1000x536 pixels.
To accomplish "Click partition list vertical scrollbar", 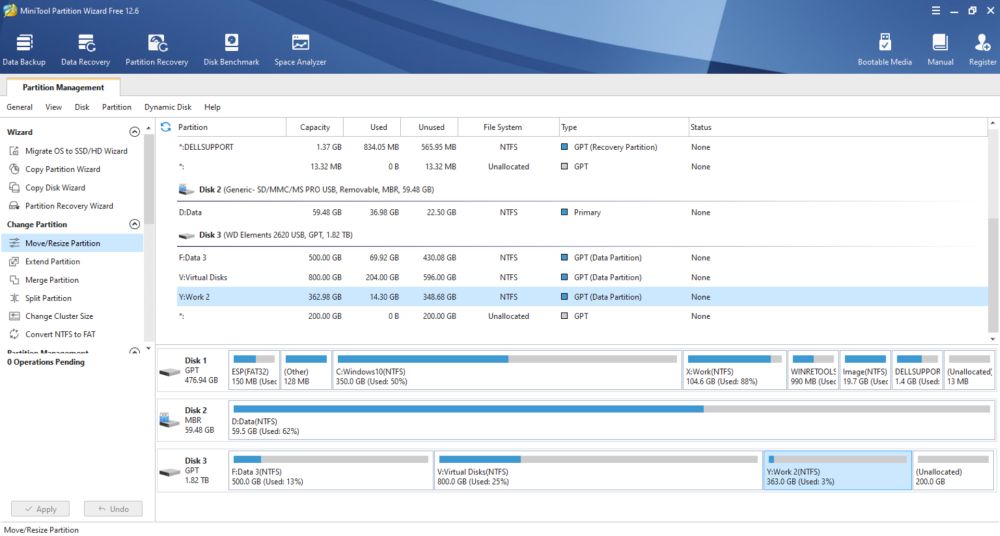I will 992,275.
